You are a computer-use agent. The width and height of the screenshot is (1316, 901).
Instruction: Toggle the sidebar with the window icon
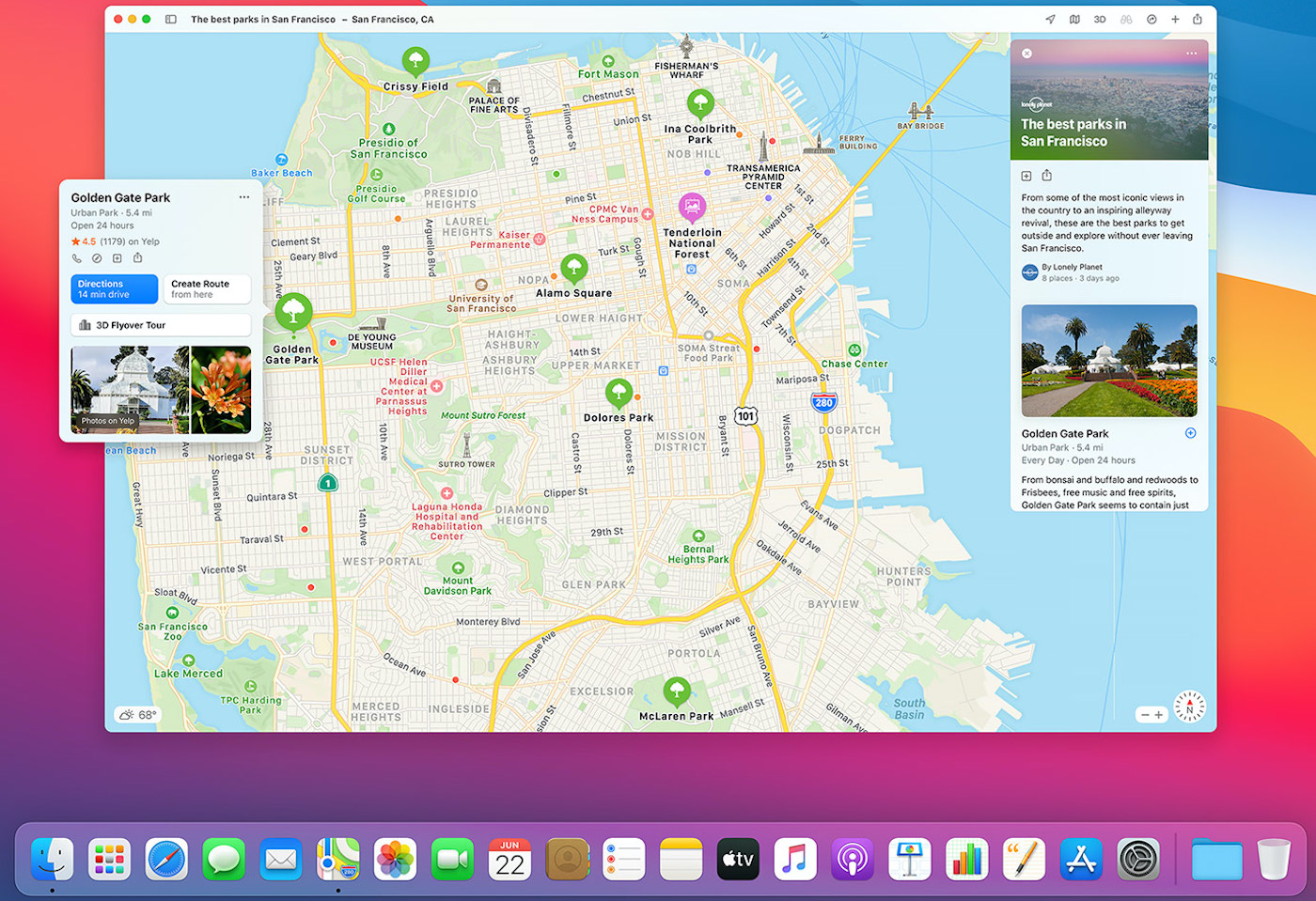pyautogui.click(x=171, y=19)
